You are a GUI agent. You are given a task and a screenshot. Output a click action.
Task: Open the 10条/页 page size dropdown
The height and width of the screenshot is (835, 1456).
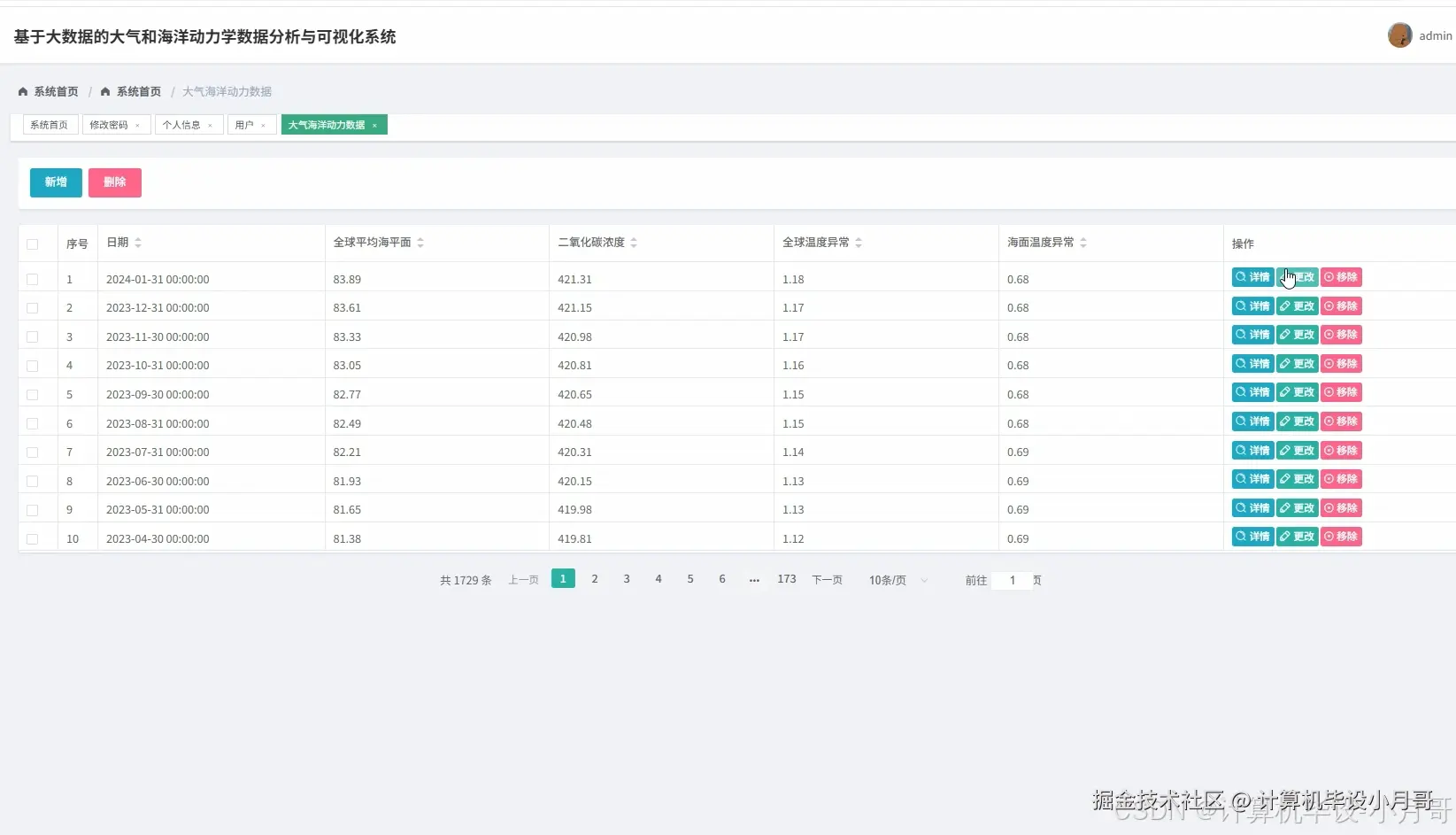(x=897, y=580)
